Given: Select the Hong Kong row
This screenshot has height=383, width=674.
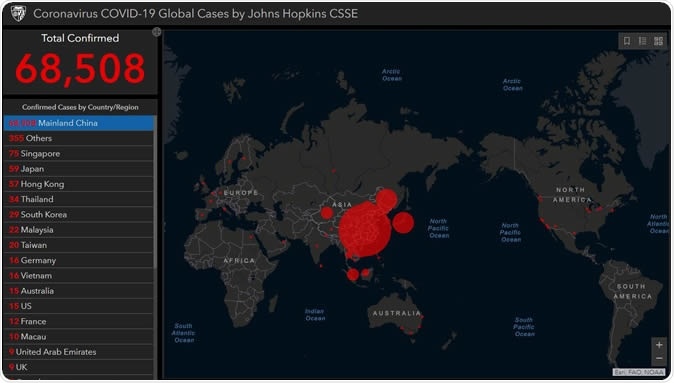Looking at the screenshot, I should pyautogui.click(x=79, y=184).
